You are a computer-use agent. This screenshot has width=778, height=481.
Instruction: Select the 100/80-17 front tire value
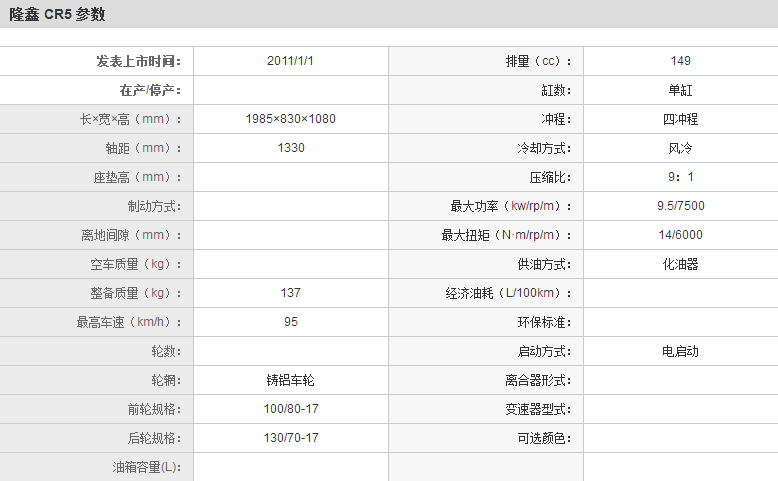pos(290,409)
